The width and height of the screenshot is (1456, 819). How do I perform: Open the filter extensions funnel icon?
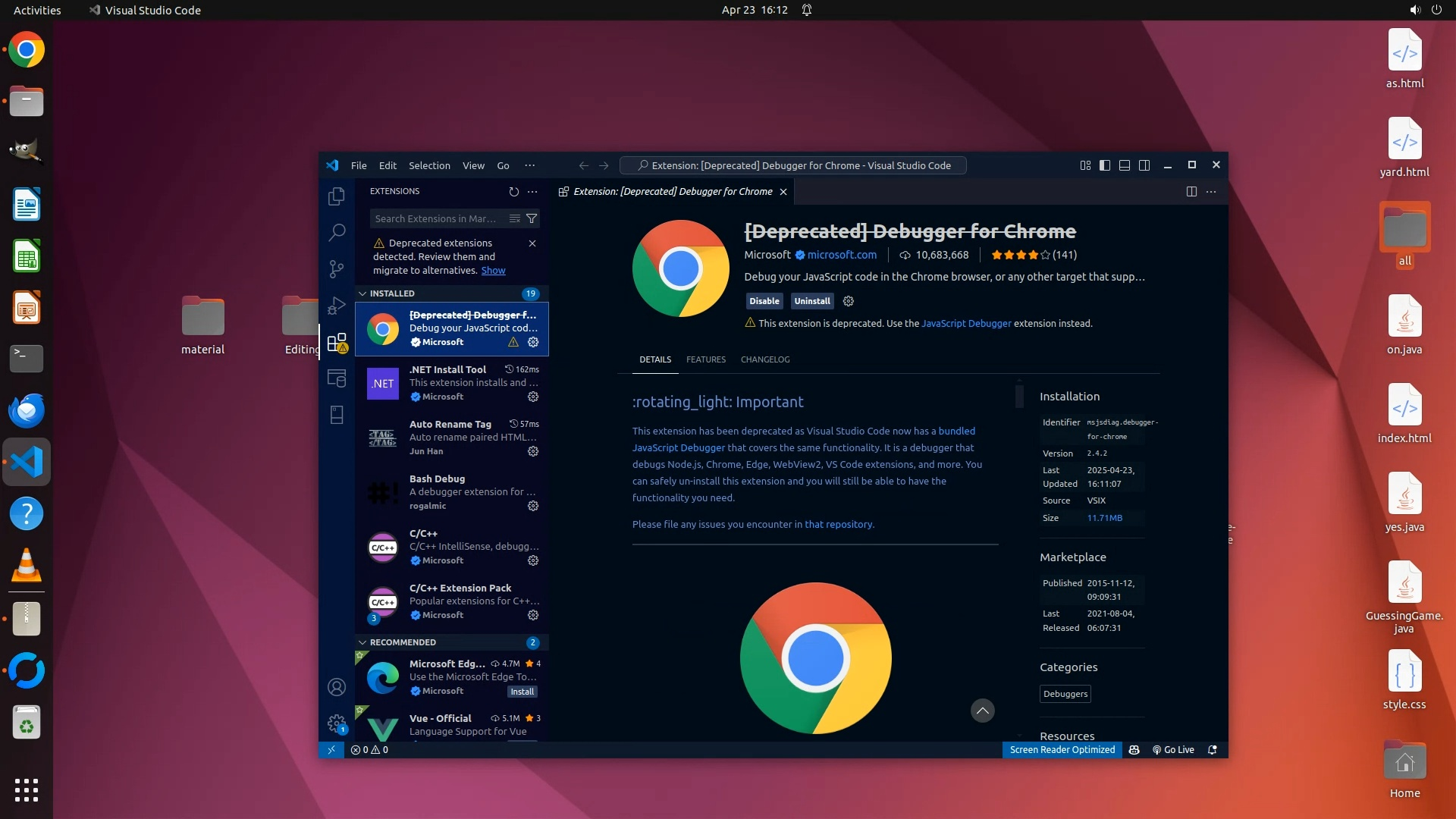532,218
